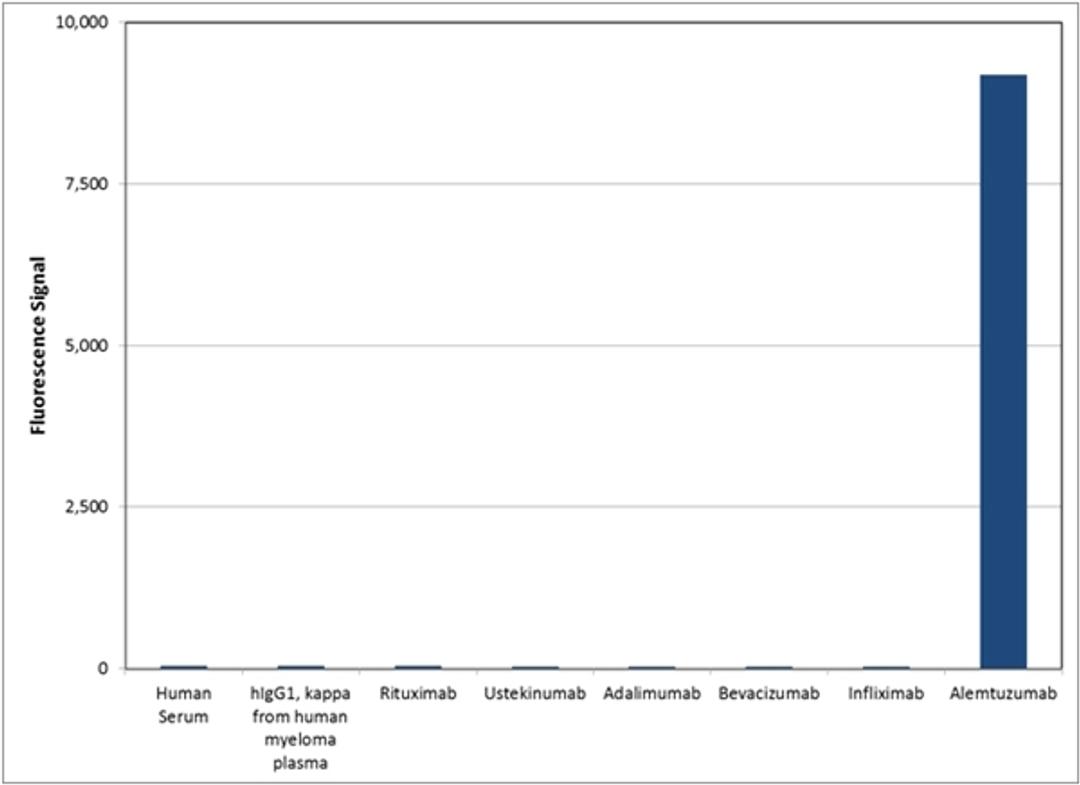Select the Adalimumab axis label

[x=652, y=690]
